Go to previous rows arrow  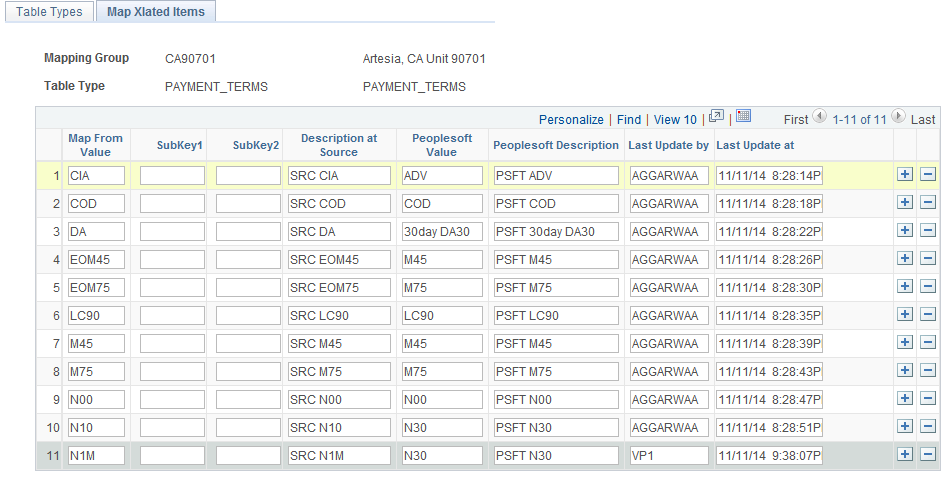tap(820, 118)
